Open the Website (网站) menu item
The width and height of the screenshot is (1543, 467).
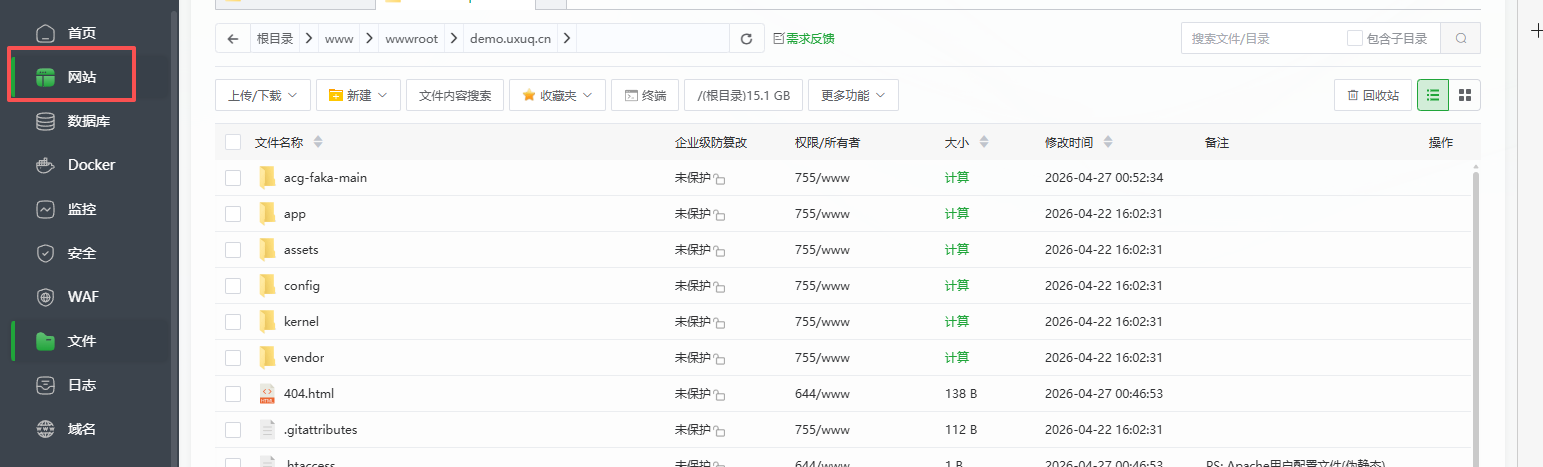tap(81, 78)
